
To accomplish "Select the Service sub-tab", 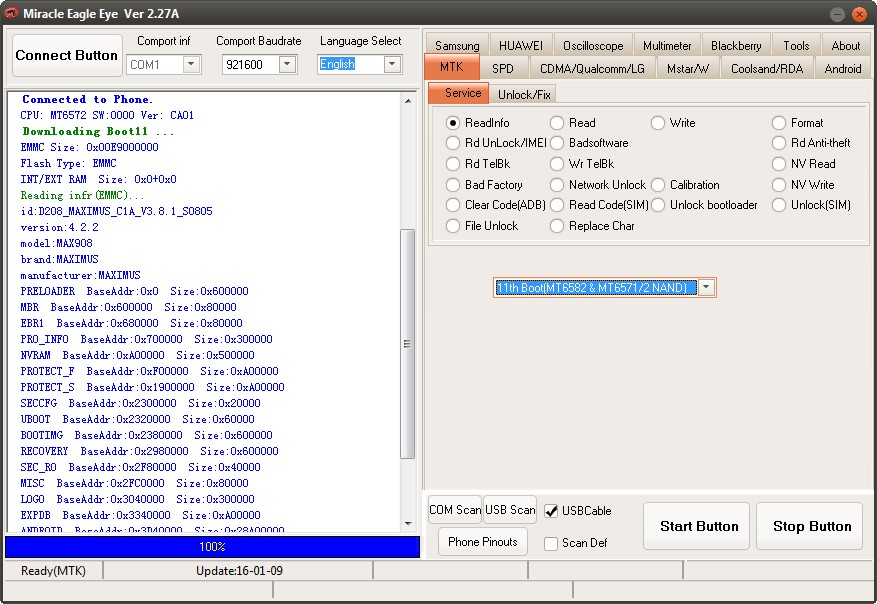I will point(459,93).
